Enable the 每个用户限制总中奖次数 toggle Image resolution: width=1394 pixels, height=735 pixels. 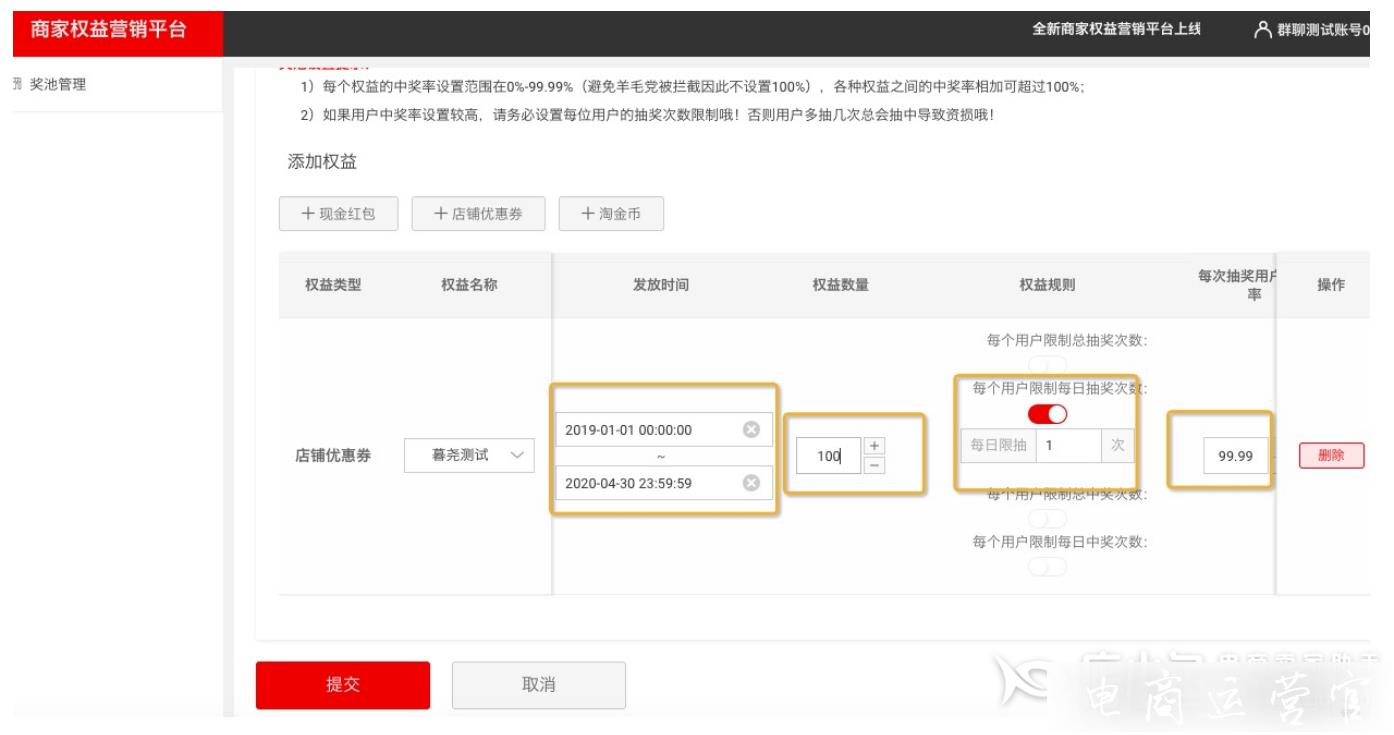[x=1047, y=519]
